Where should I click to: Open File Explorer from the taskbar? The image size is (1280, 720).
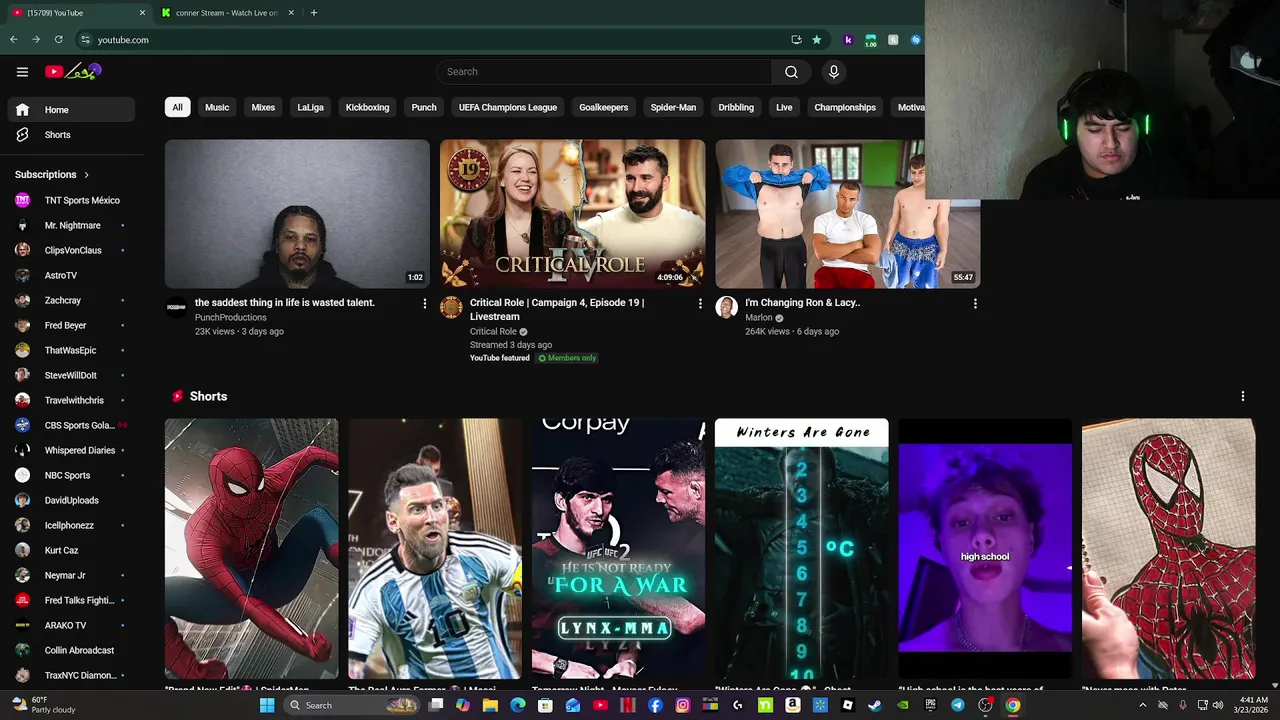click(490, 705)
